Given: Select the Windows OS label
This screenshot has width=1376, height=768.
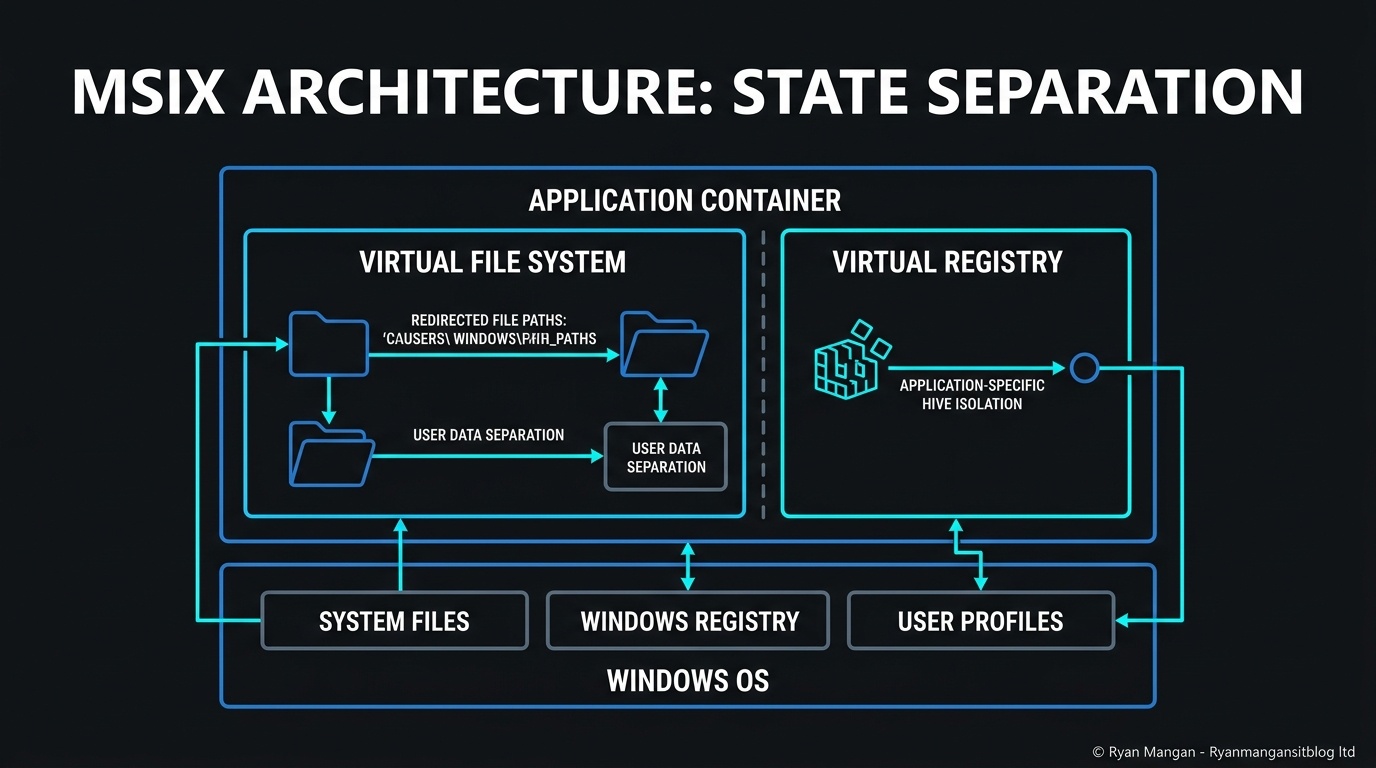Looking at the screenshot, I should tap(688, 682).
